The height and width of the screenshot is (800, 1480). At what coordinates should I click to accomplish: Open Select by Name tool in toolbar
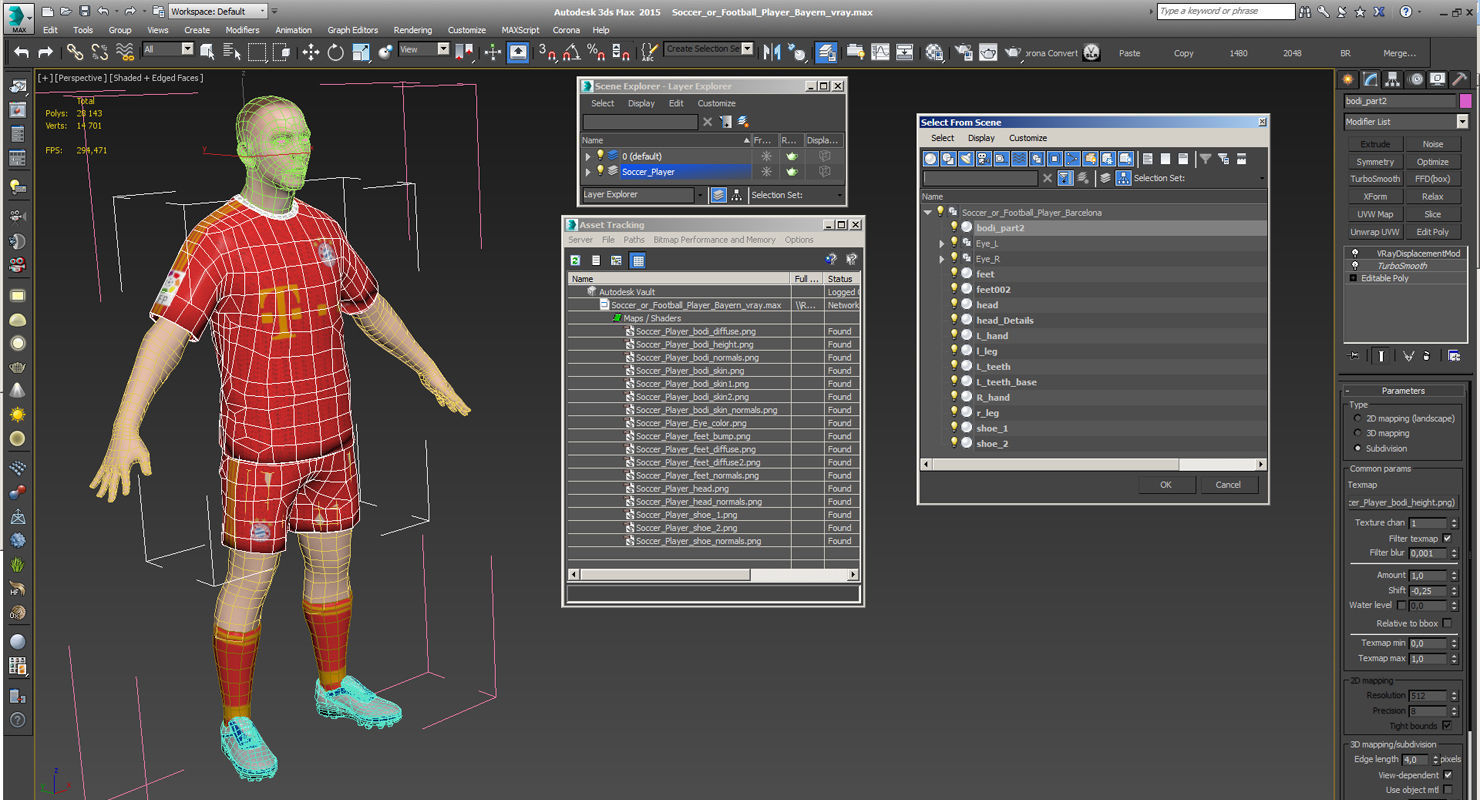[x=232, y=52]
